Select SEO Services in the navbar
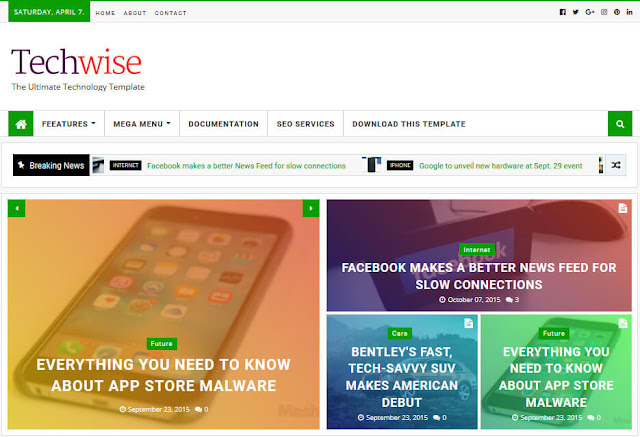The height and width of the screenshot is (437, 640). (x=306, y=124)
